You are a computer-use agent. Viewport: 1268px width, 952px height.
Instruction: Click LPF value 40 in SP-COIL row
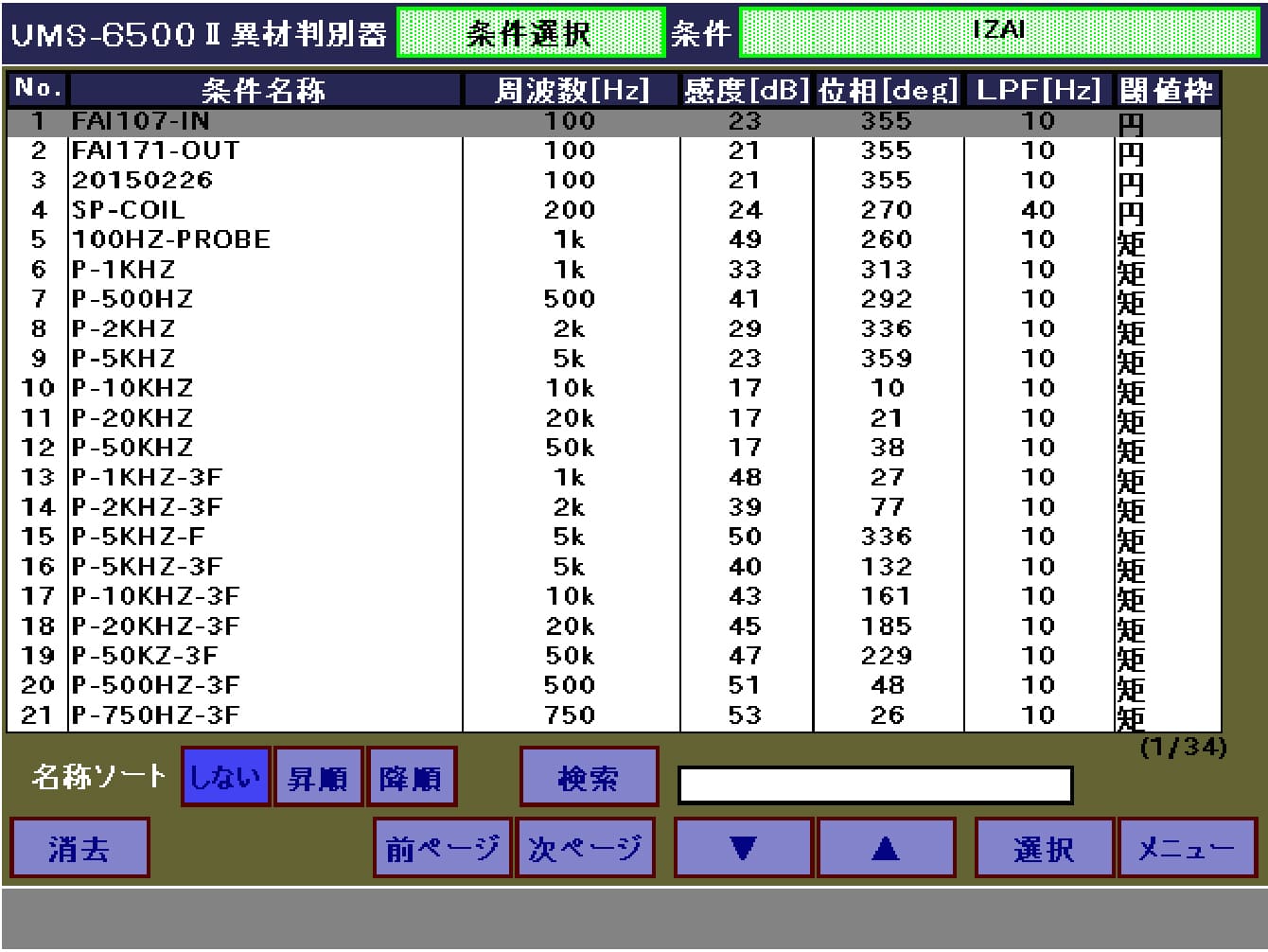coord(1038,210)
